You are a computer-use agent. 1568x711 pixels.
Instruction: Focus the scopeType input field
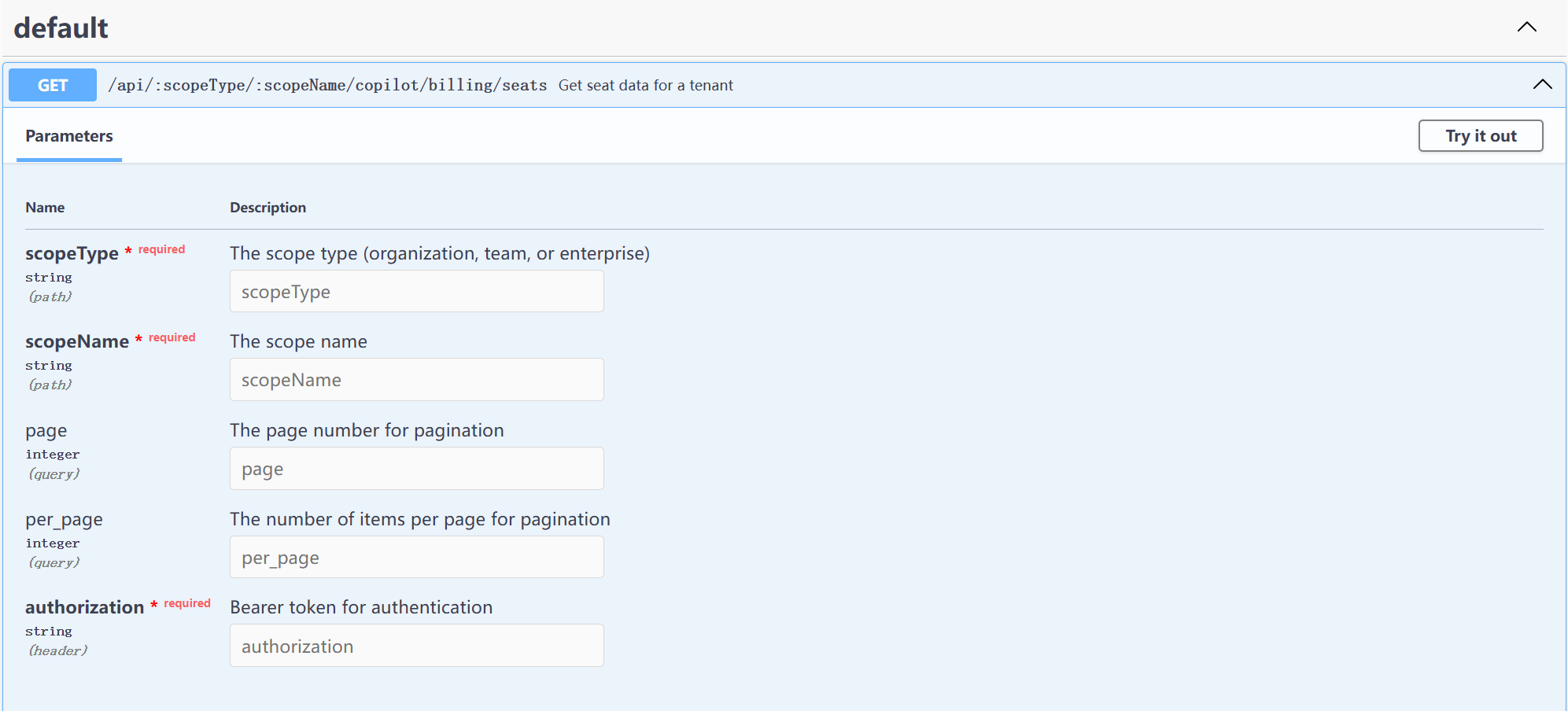click(x=417, y=291)
